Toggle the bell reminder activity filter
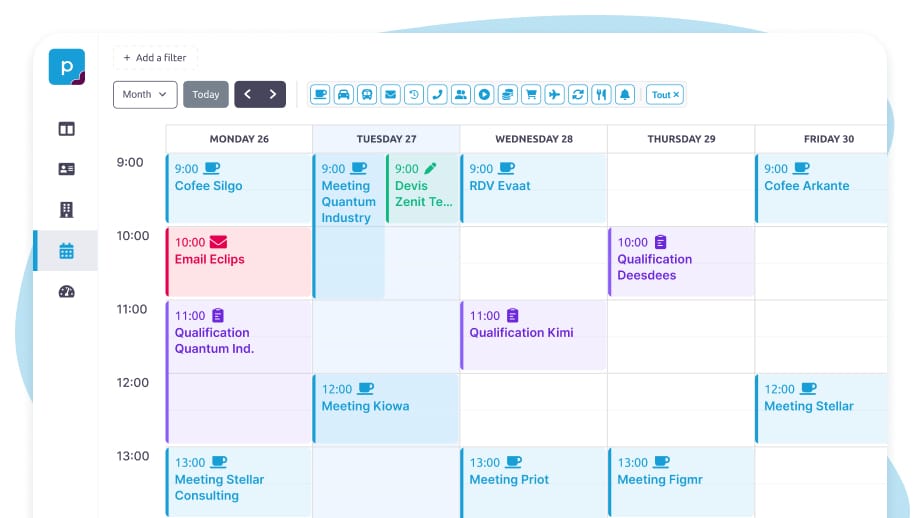This screenshot has height=518, width=920. click(x=625, y=95)
